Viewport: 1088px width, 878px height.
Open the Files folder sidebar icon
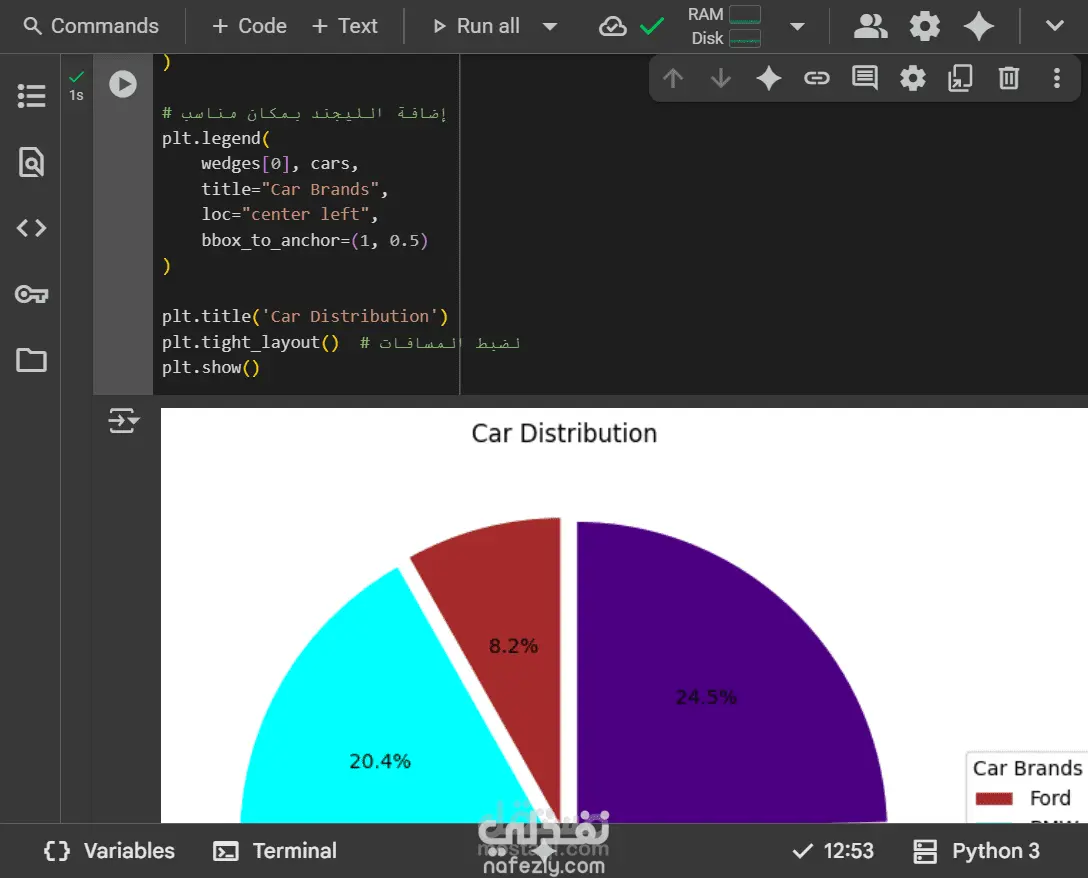(31, 360)
